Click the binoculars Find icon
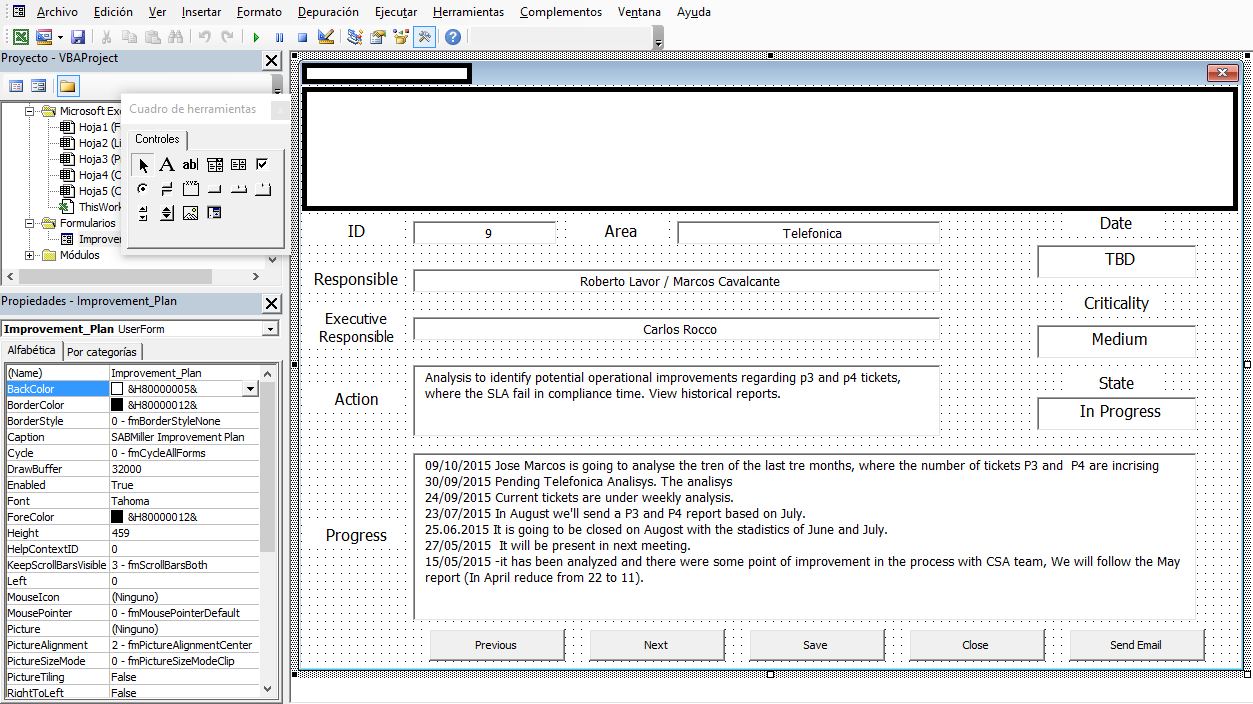Viewport: 1253px width, 704px height. pos(176,37)
